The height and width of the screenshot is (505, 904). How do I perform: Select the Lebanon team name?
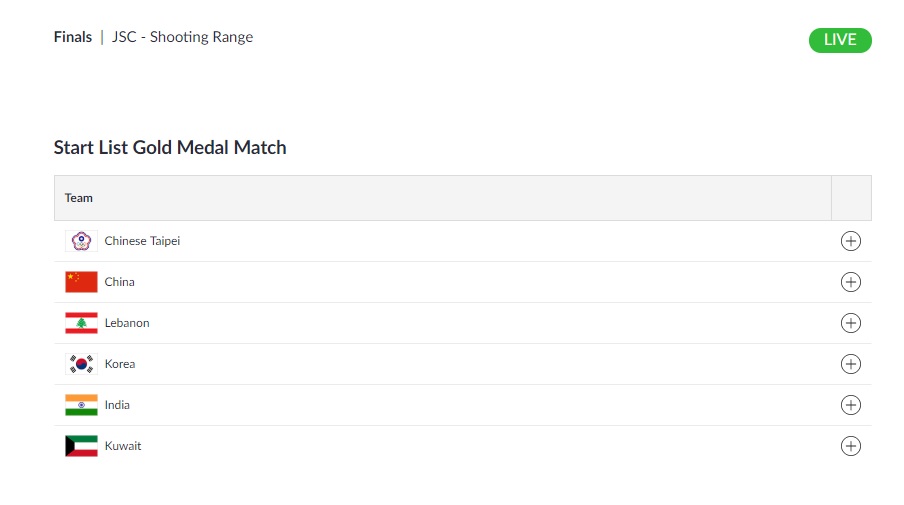[x=127, y=323]
